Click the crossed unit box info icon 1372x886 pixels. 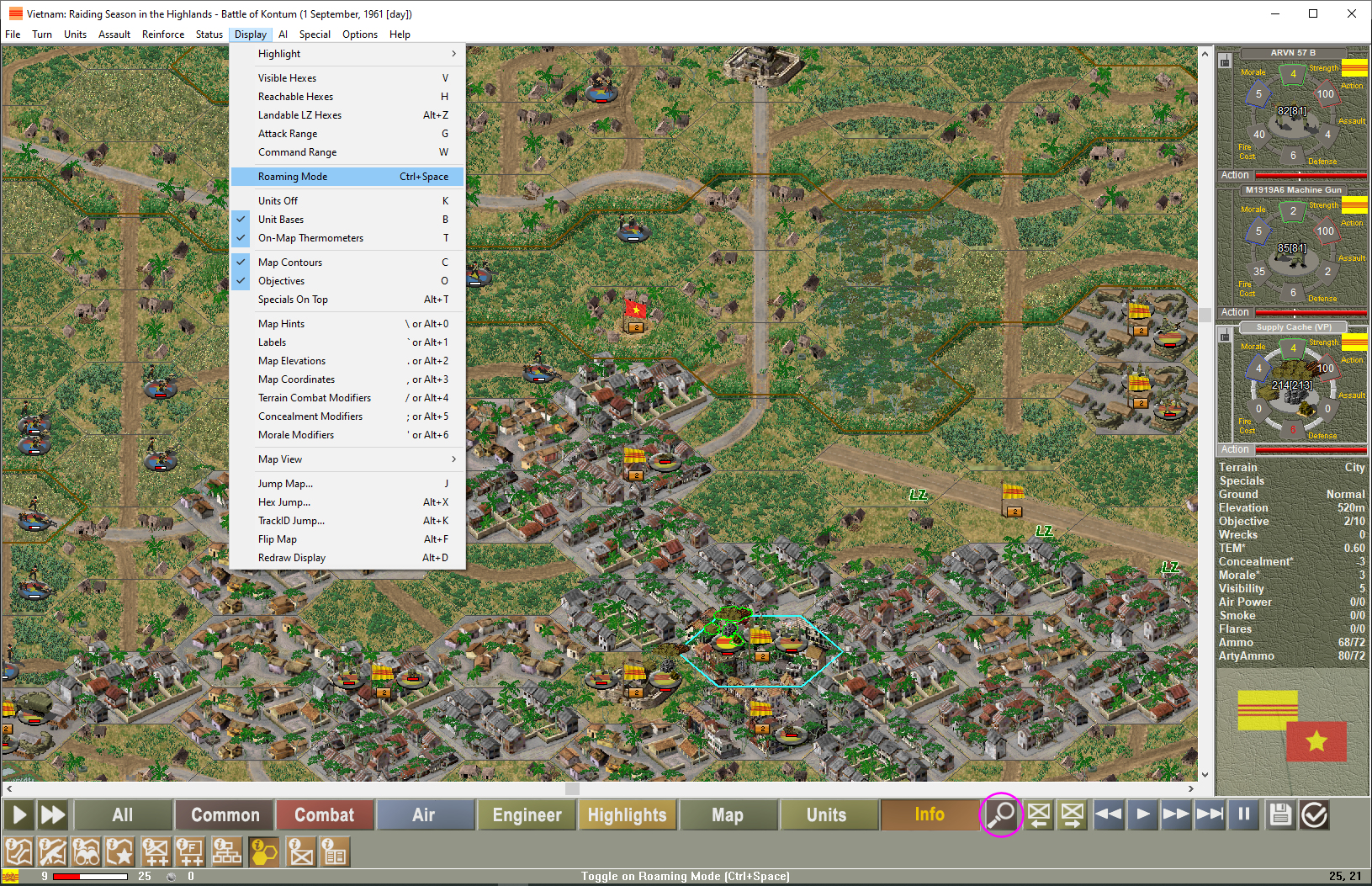click(x=301, y=852)
